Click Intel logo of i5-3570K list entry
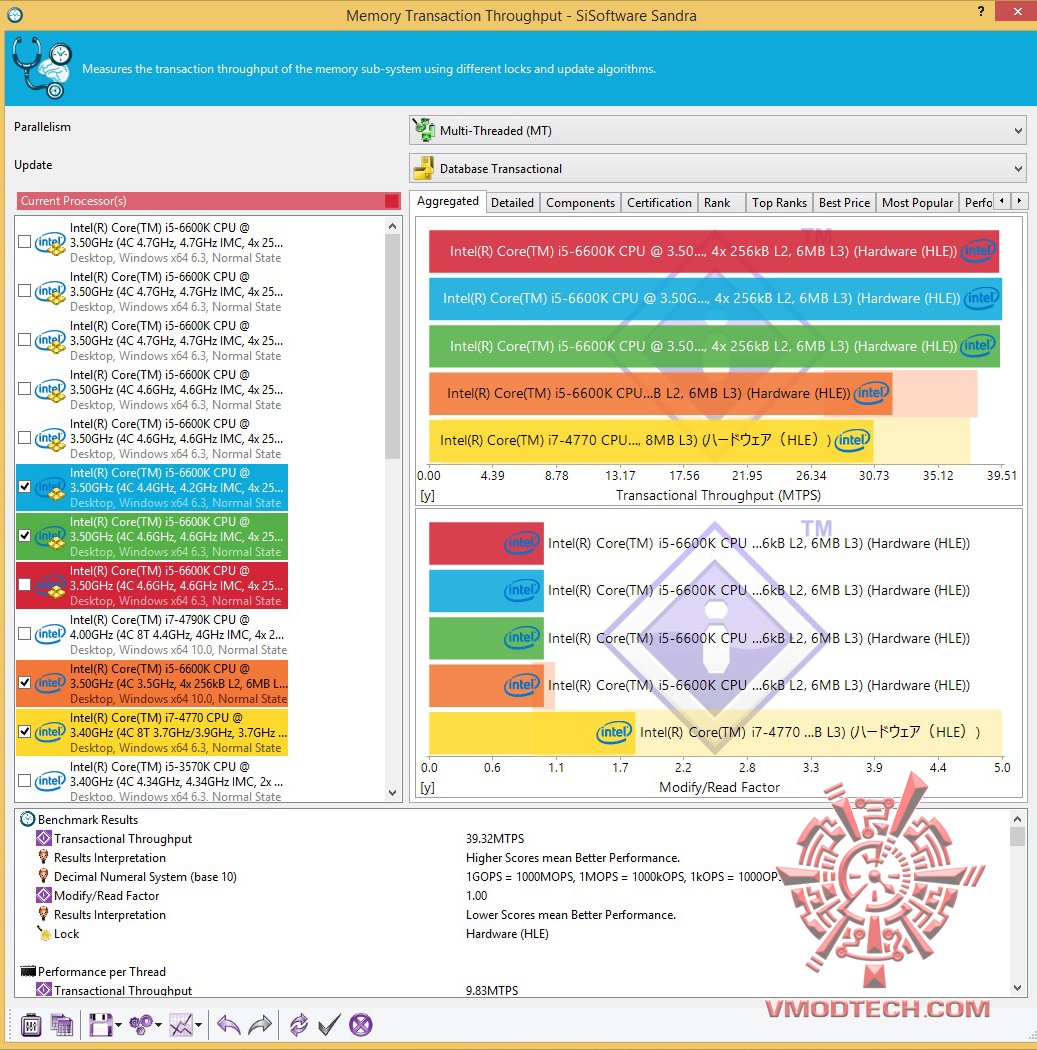 coord(50,781)
